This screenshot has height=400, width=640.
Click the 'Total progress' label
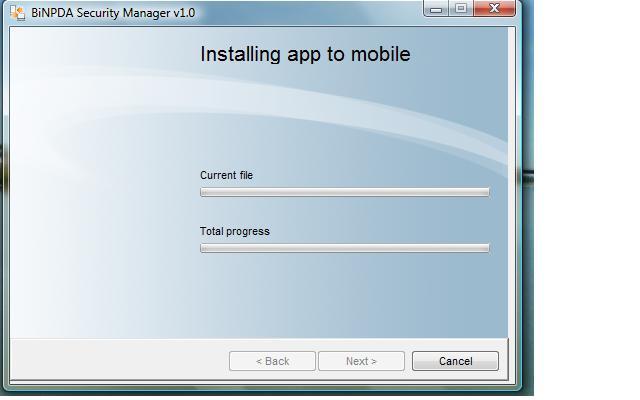[234, 231]
